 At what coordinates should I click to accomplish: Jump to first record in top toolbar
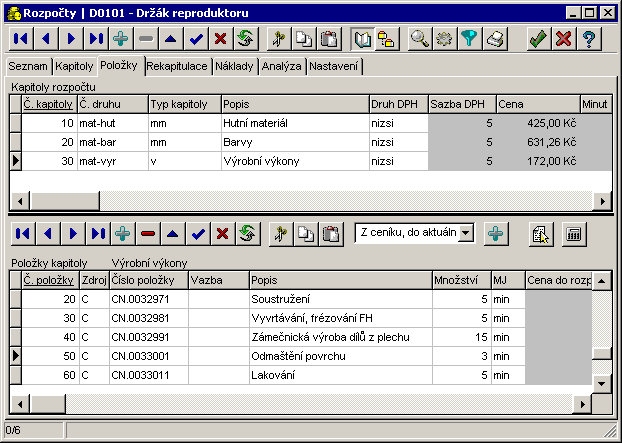[21, 39]
